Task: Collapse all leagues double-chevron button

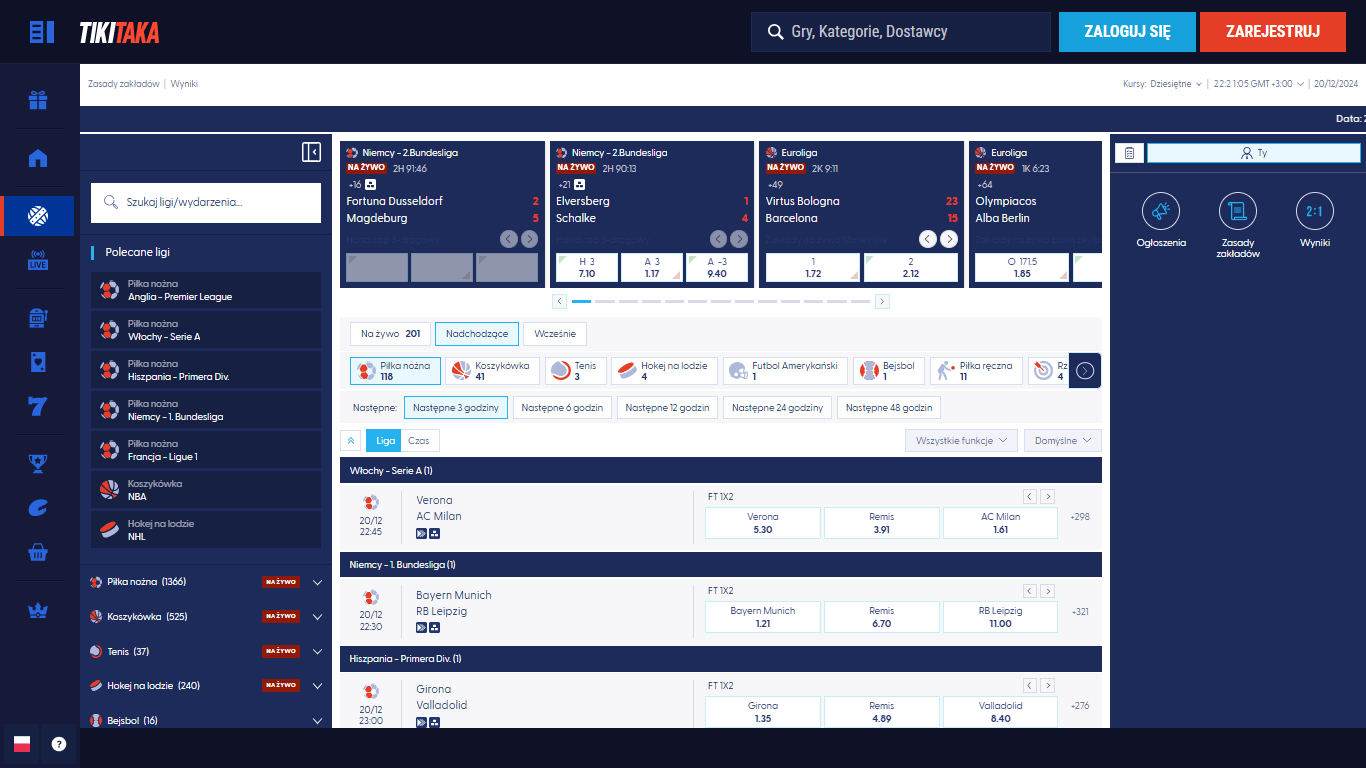Action: 351,440
